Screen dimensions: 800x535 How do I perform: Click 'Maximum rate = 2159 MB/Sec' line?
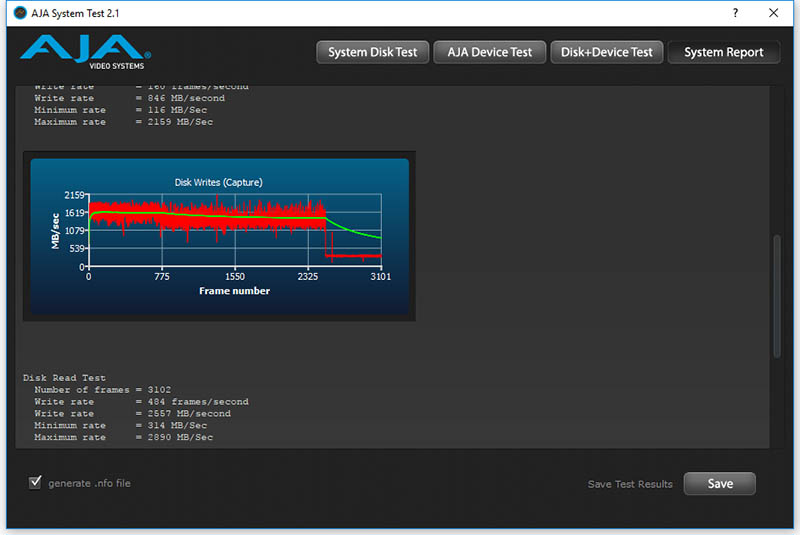click(123, 122)
